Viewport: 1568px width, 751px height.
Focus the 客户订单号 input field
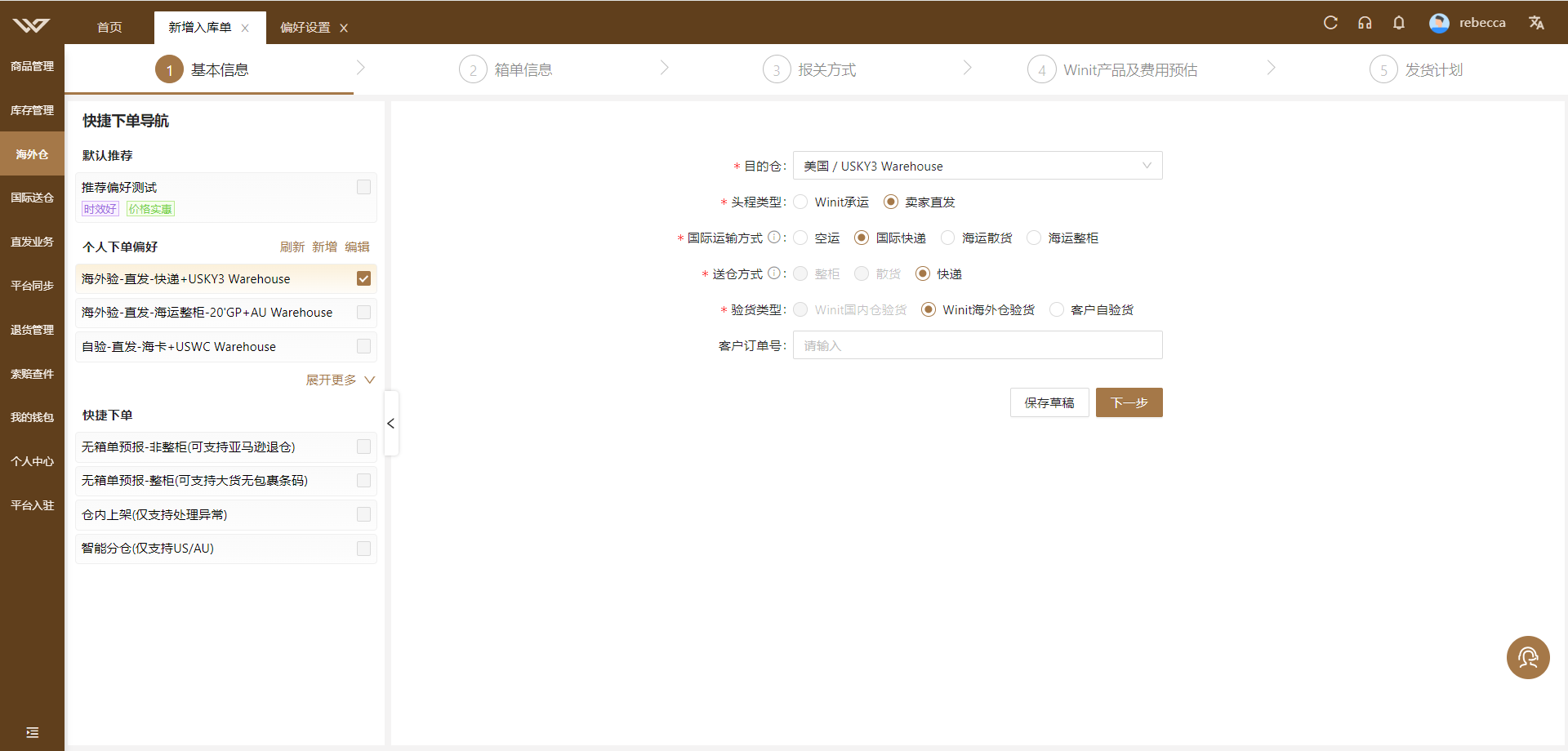(978, 345)
